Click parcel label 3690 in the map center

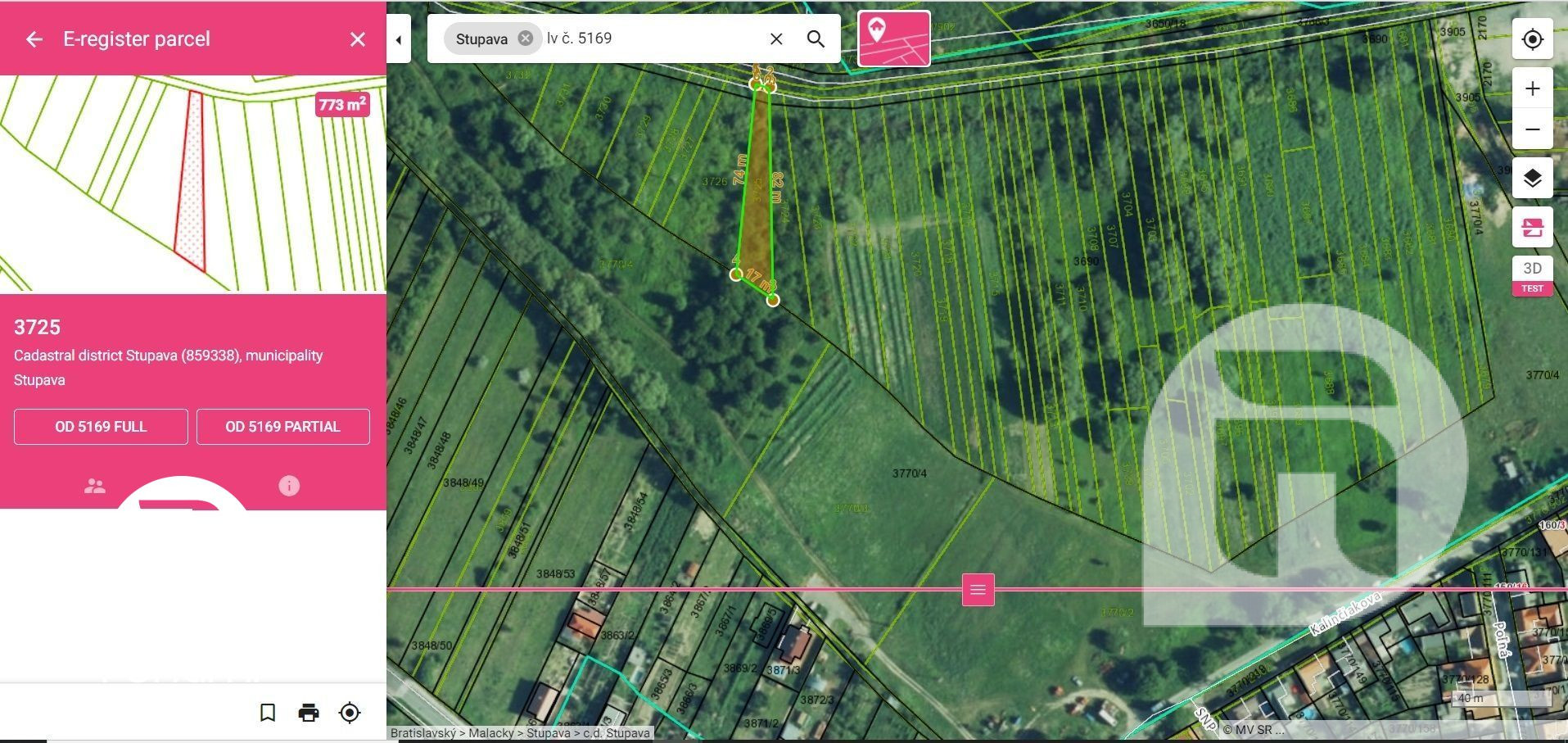1087,261
